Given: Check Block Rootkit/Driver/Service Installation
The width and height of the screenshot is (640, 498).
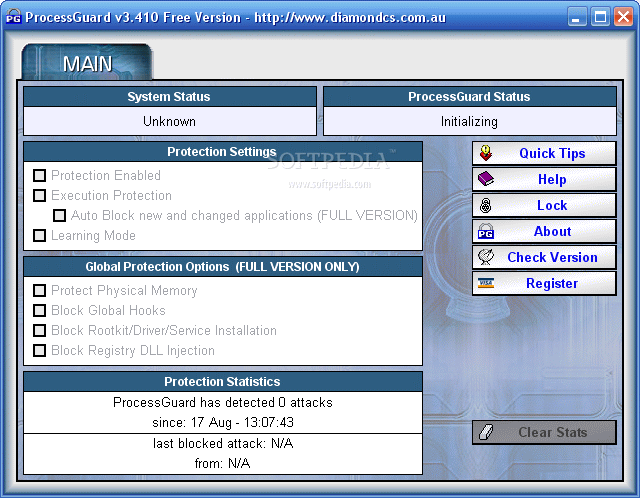Looking at the screenshot, I should coord(40,331).
